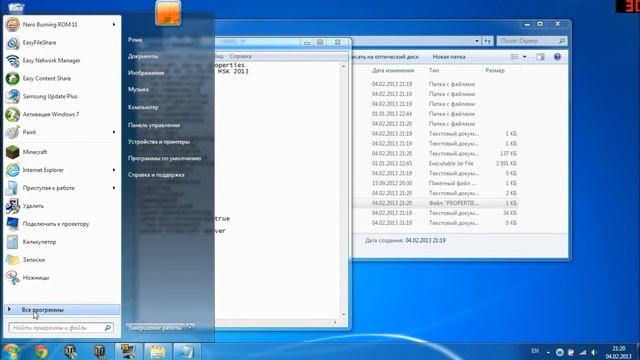The width and height of the screenshot is (640, 360).
Task: Click Завершение работы button
Action: [156, 327]
